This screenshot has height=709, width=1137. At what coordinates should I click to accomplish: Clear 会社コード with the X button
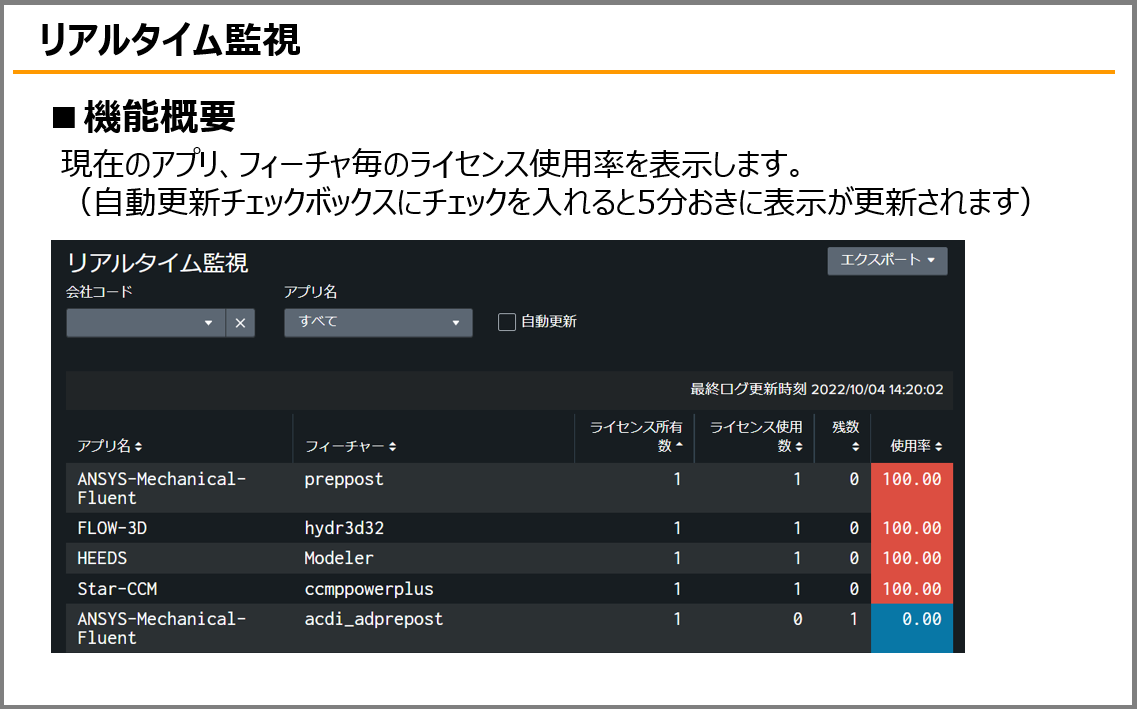pyautogui.click(x=240, y=323)
